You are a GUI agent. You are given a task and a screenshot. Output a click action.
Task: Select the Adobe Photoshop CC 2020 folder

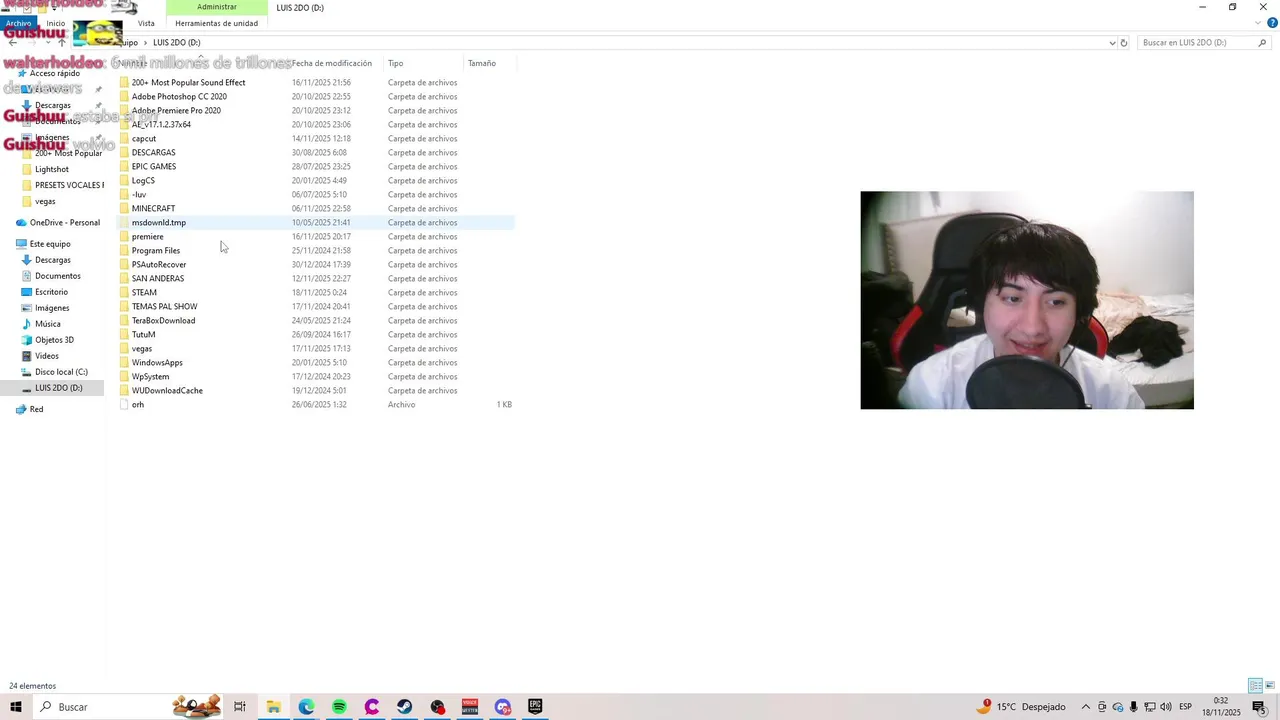pyautogui.click(x=179, y=97)
